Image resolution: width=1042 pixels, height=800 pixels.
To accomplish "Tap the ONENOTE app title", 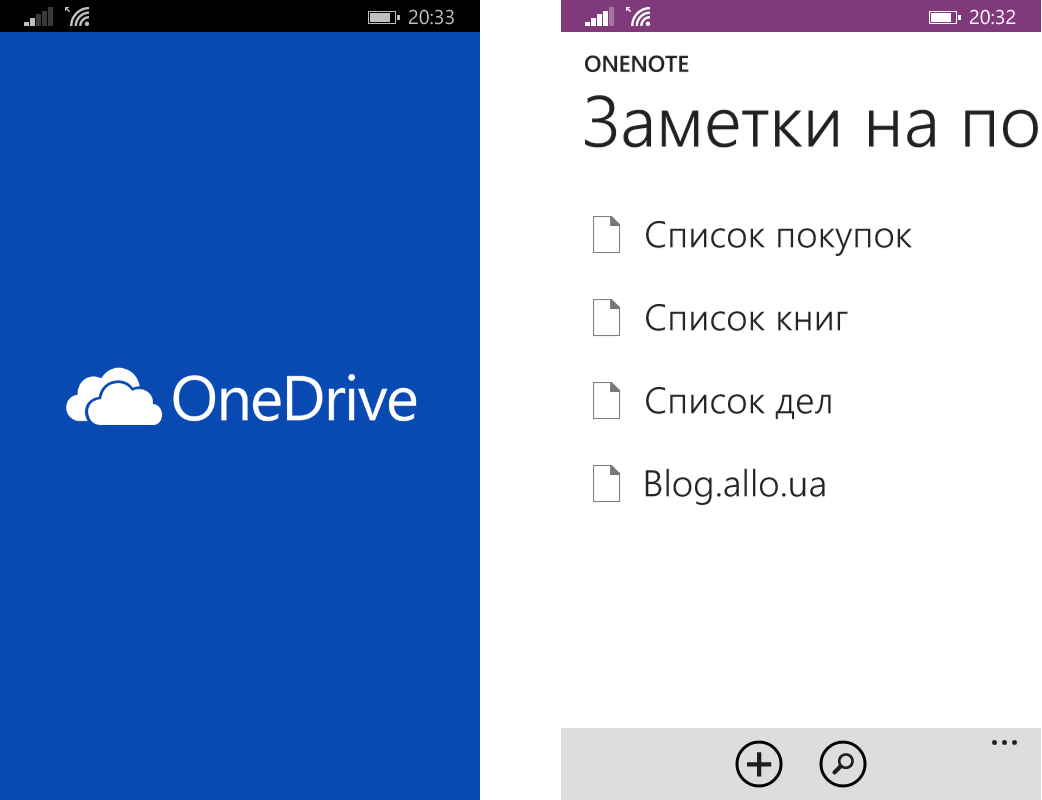I will 636,64.
